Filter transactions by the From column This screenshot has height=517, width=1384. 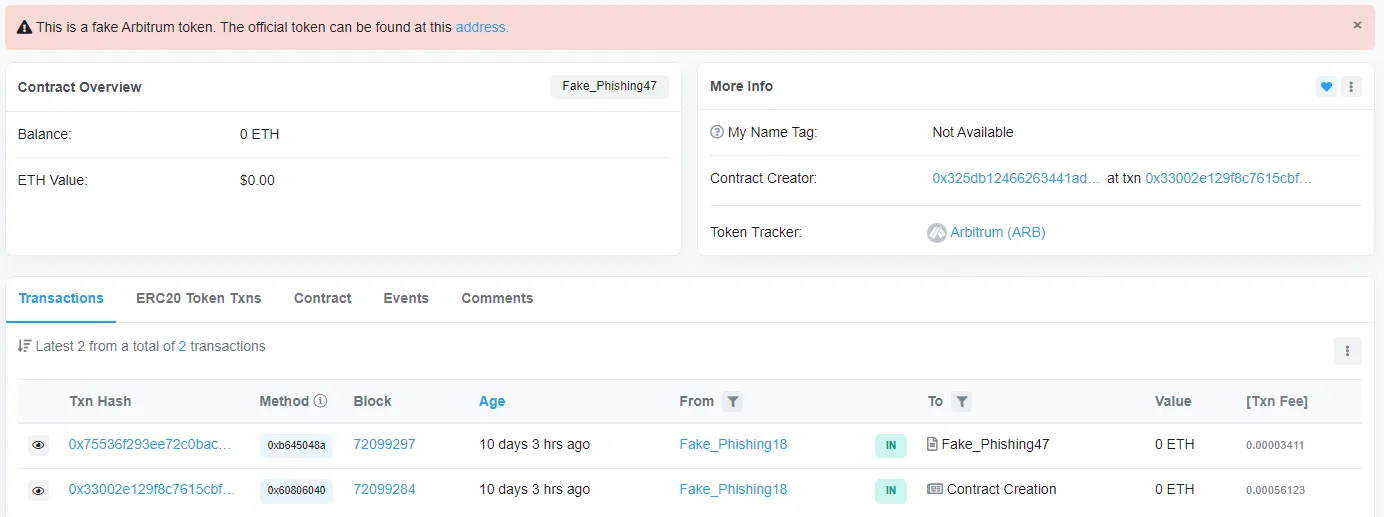pyautogui.click(x=732, y=401)
